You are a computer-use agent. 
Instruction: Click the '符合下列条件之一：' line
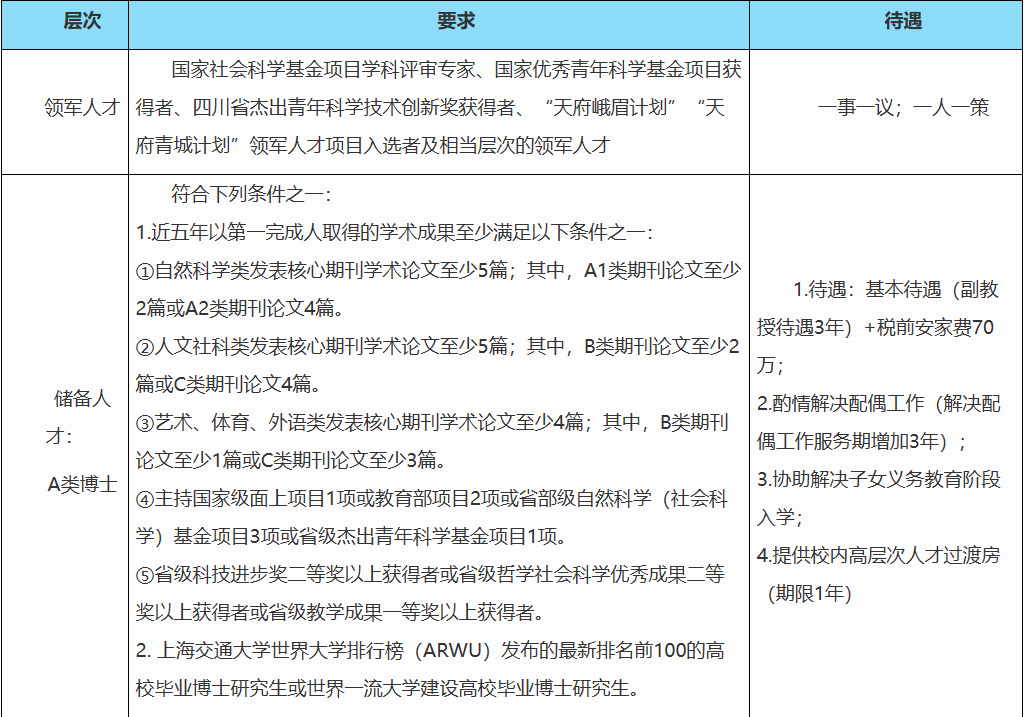pos(252,194)
